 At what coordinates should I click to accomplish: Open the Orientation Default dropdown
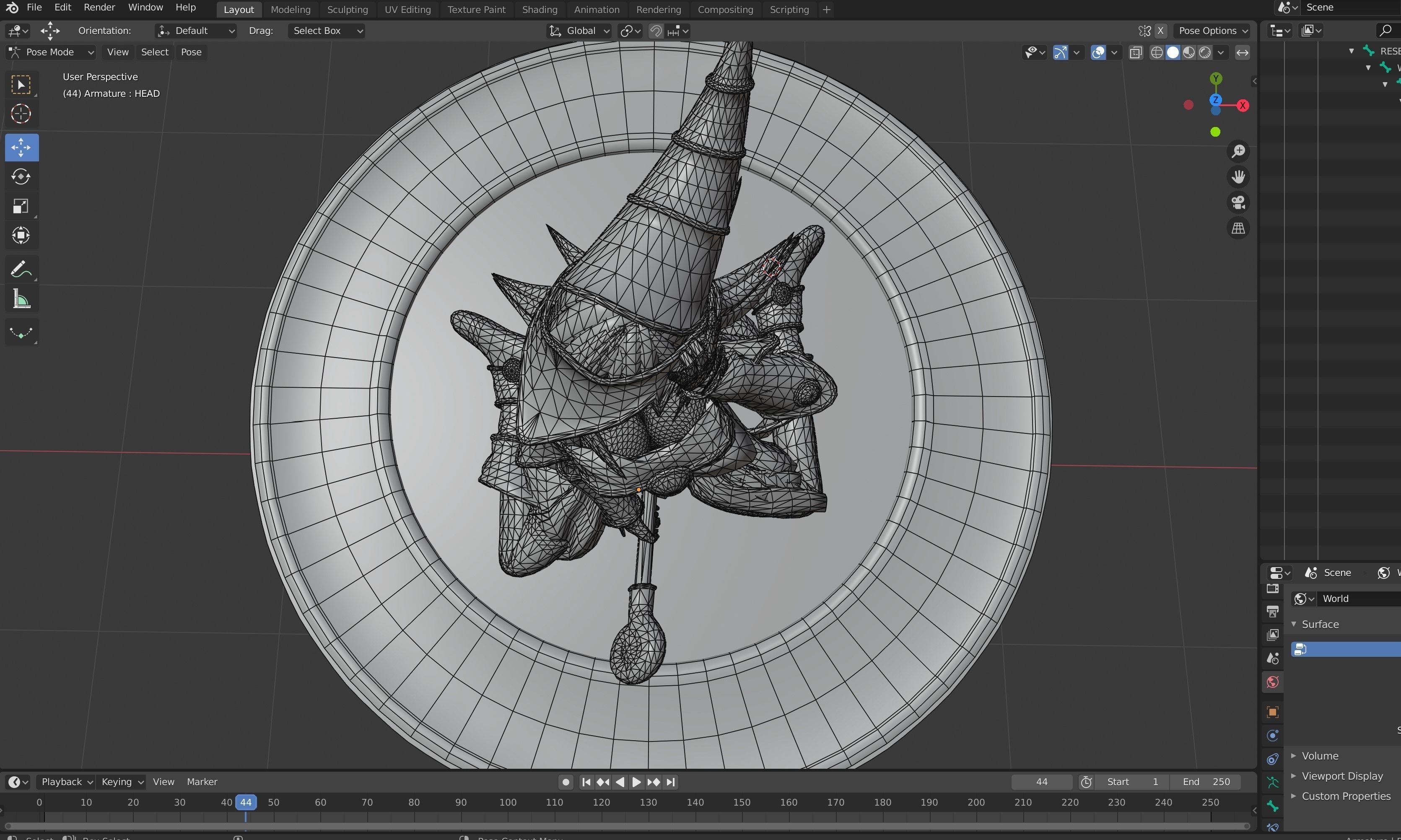(196, 31)
